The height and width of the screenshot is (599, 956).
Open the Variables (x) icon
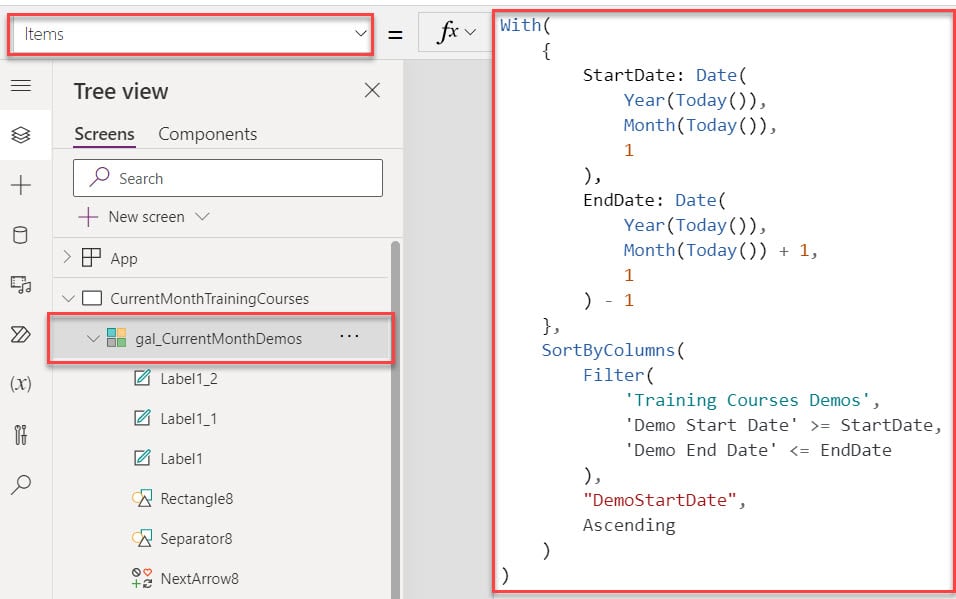pyautogui.click(x=20, y=384)
